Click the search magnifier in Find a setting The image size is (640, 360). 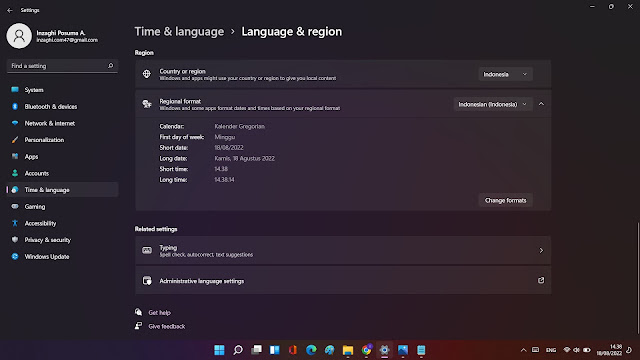pyautogui.click(x=110, y=66)
